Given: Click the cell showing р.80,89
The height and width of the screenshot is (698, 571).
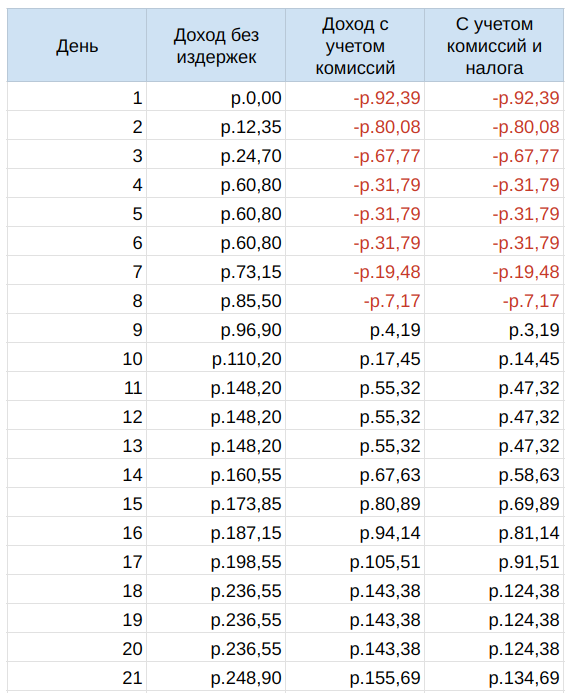Looking at the screenshot, I should point(355,503).
